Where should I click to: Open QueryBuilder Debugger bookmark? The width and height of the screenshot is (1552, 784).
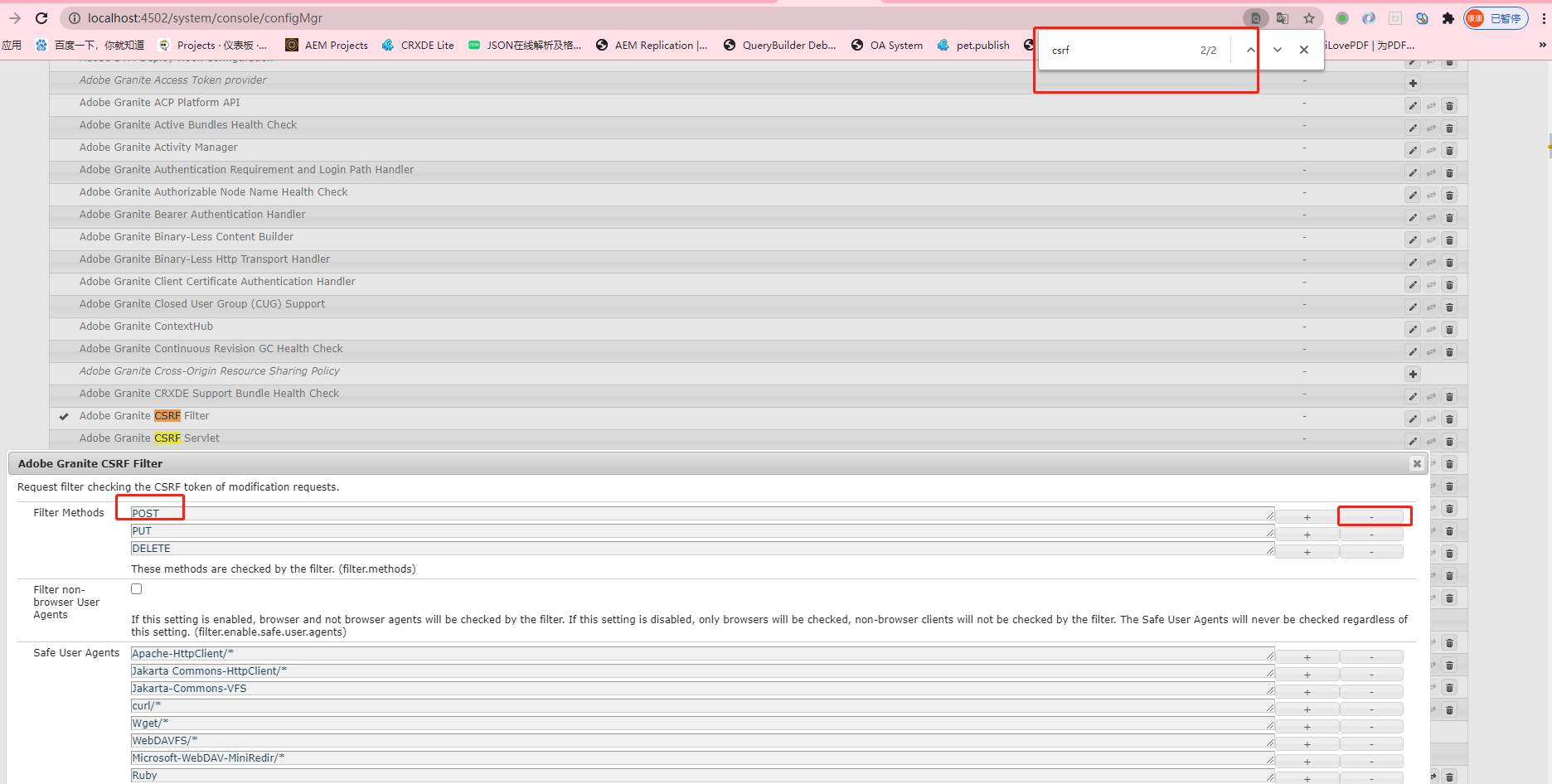coord(779,45)
